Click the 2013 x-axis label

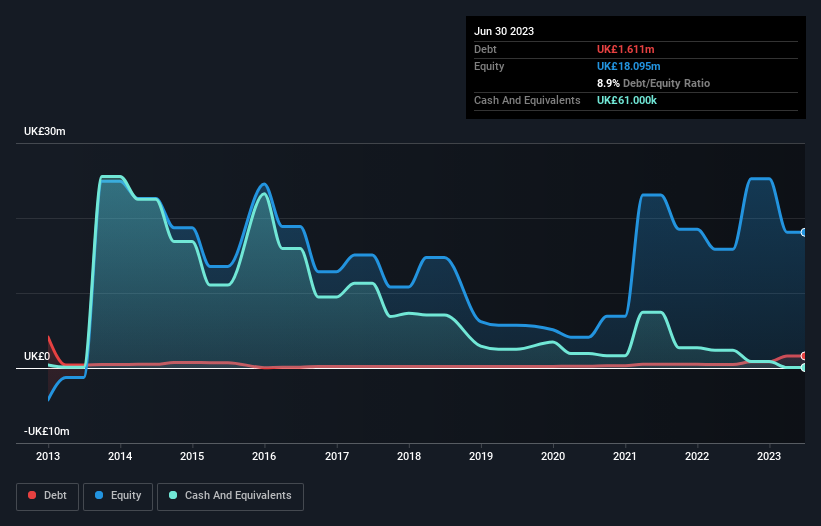tap(48, 456)
